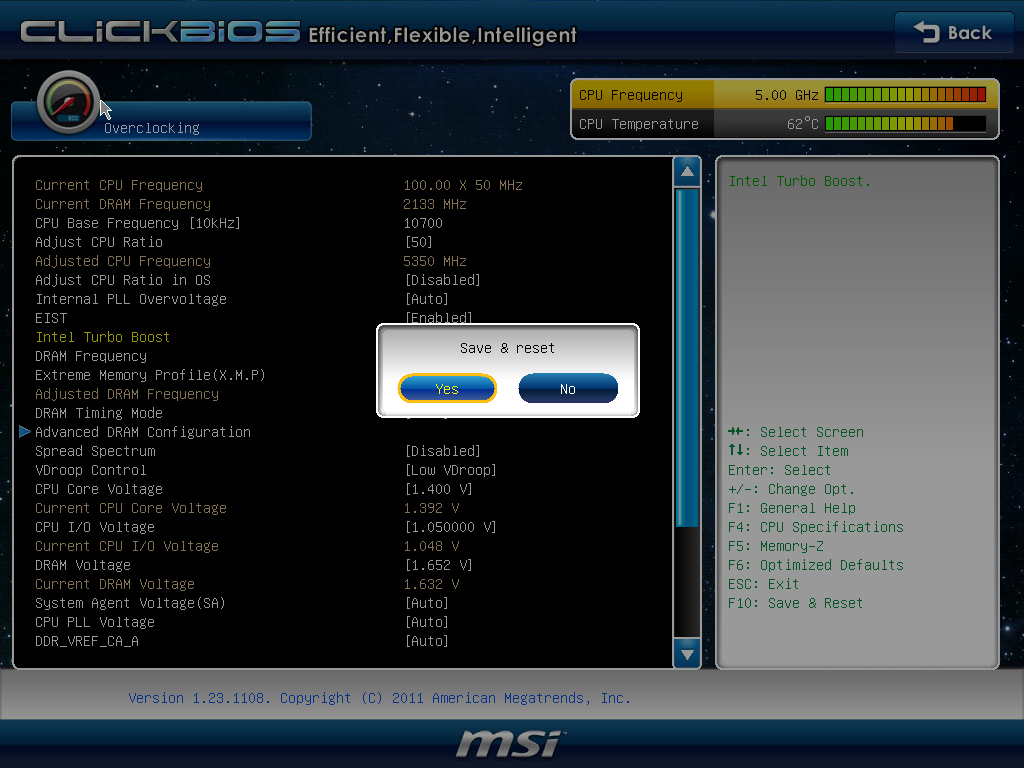Select the DRAM Frequency setting
This screenshot has width=1024, height=768.
(x=91, y=356)
